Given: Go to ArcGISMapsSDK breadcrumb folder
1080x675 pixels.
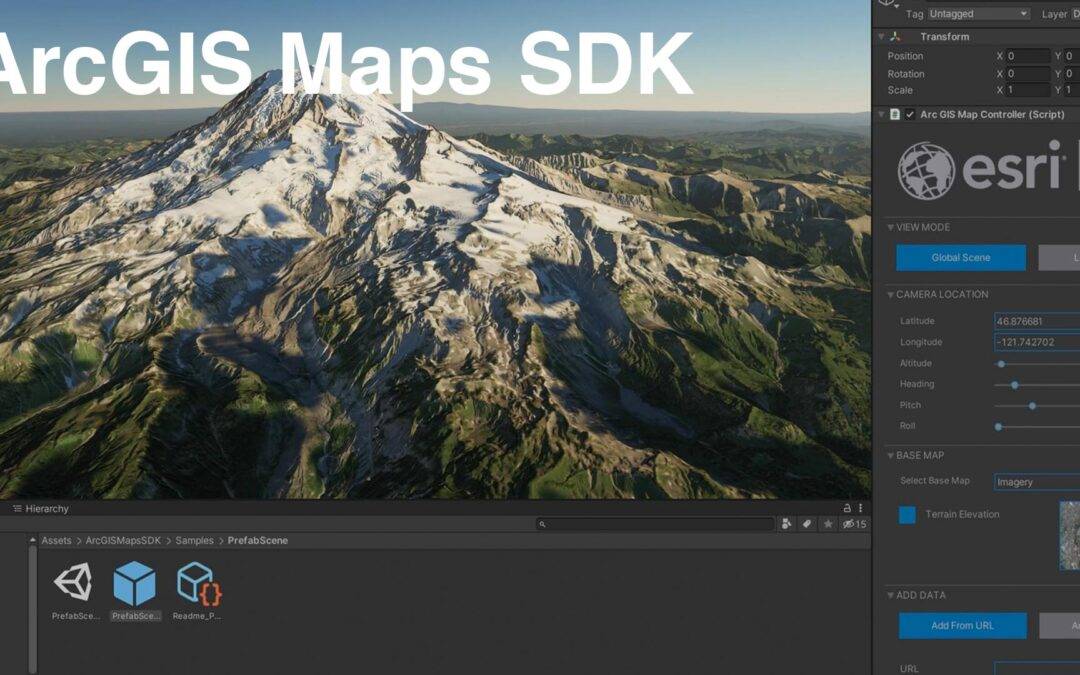Looking at the screenshot, I should coord(123,541).
